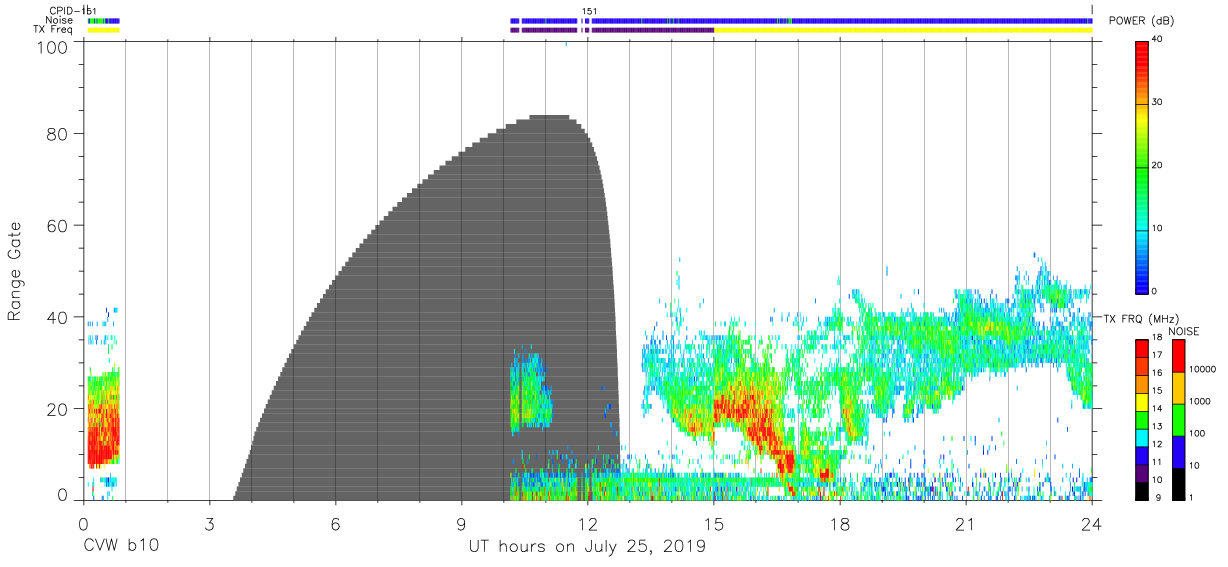Click the 'CVW b10' radar beam label
The image size is (1228, 567).
pyautogui.click(x=121, y=547)
